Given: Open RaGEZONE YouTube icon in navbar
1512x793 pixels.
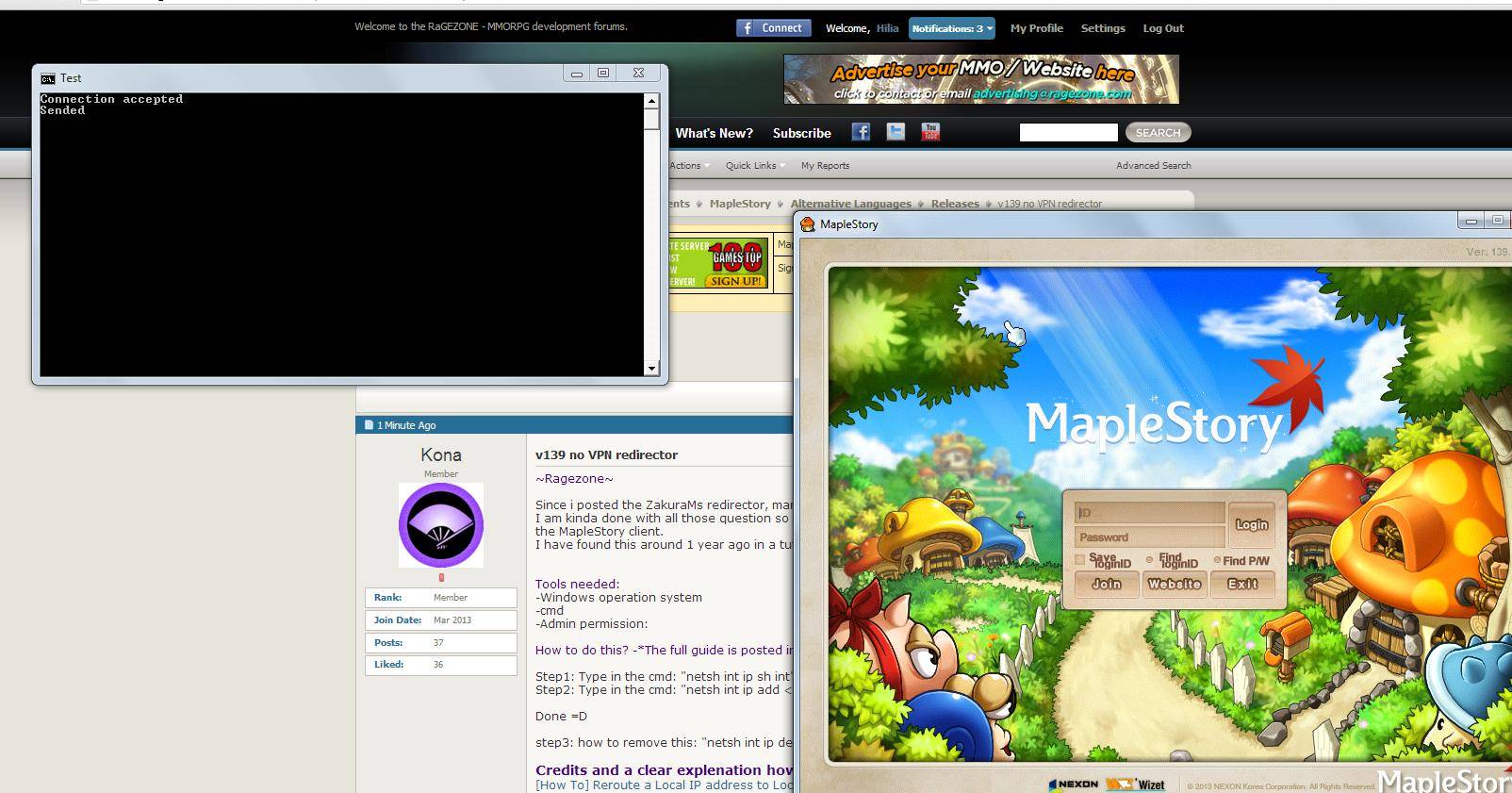Looking at the screenshot, I should (x=930, y=132).
